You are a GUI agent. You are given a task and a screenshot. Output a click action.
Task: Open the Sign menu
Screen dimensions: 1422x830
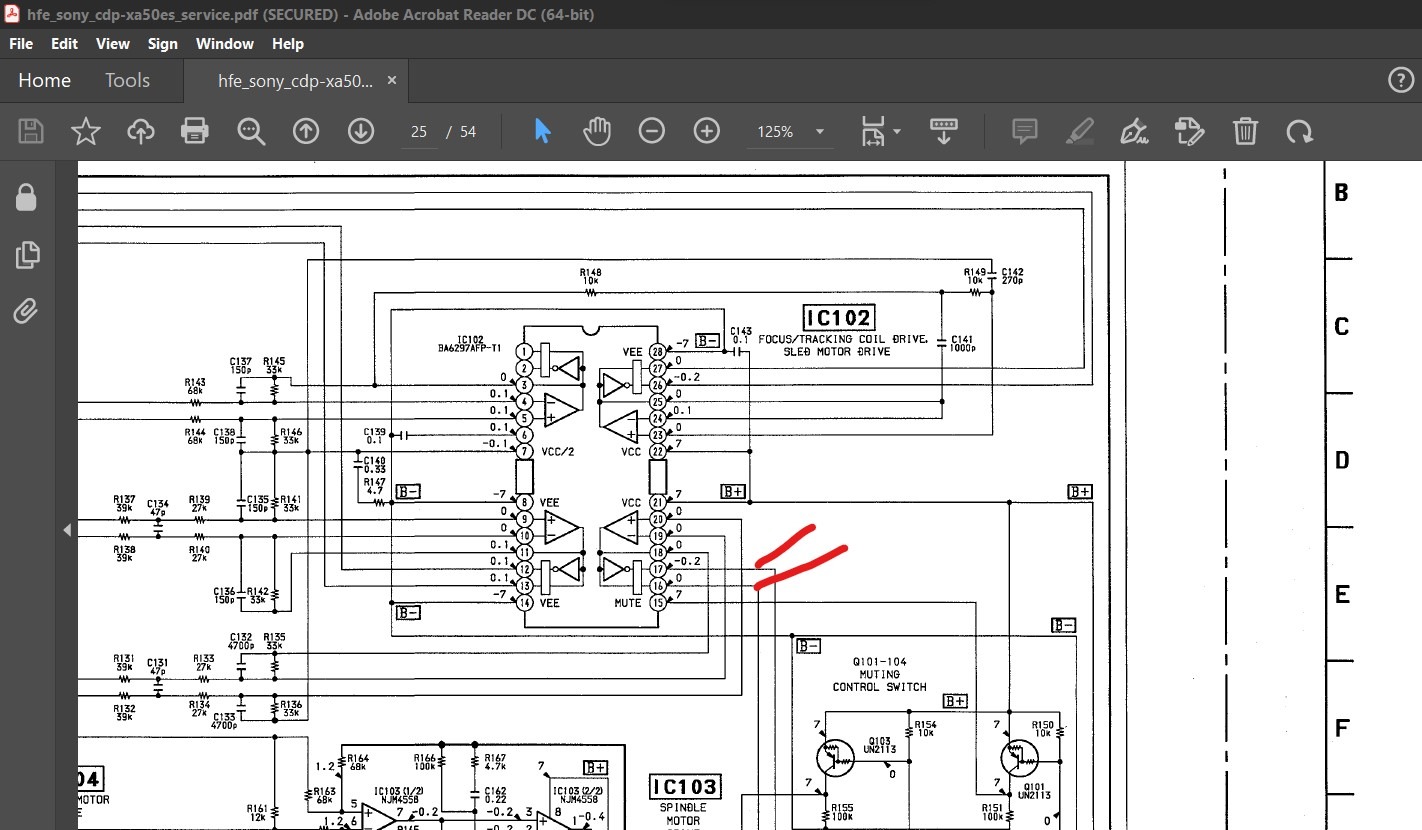(163, 44)
